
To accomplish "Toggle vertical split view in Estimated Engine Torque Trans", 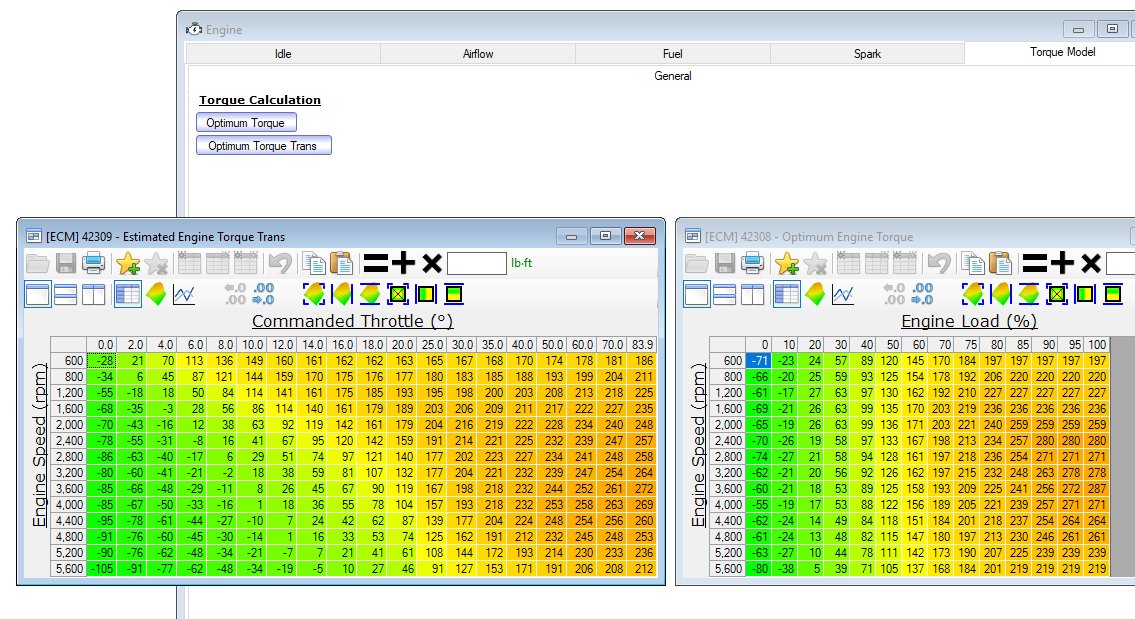I will [93, 294].
